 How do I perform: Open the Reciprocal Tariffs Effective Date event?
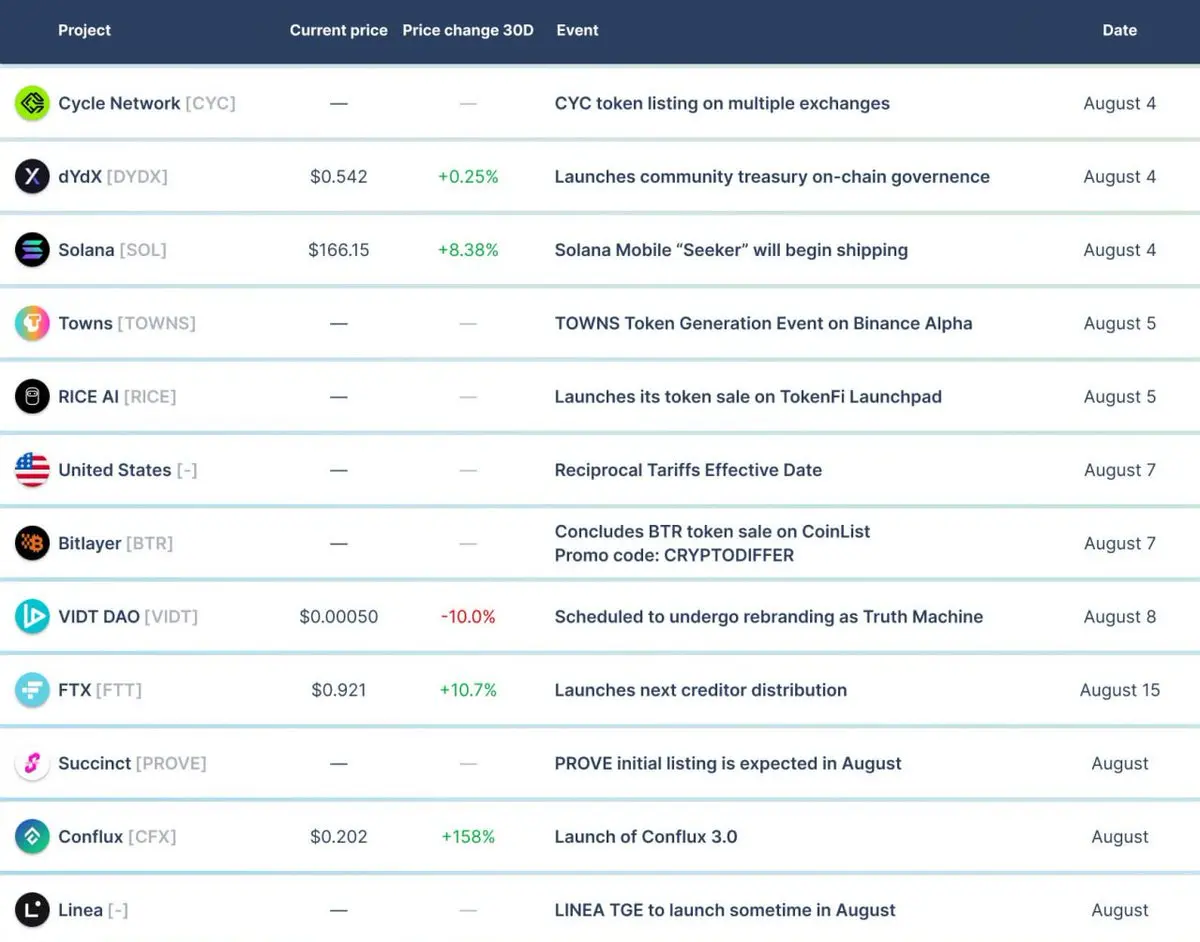(x=688, y=470)
